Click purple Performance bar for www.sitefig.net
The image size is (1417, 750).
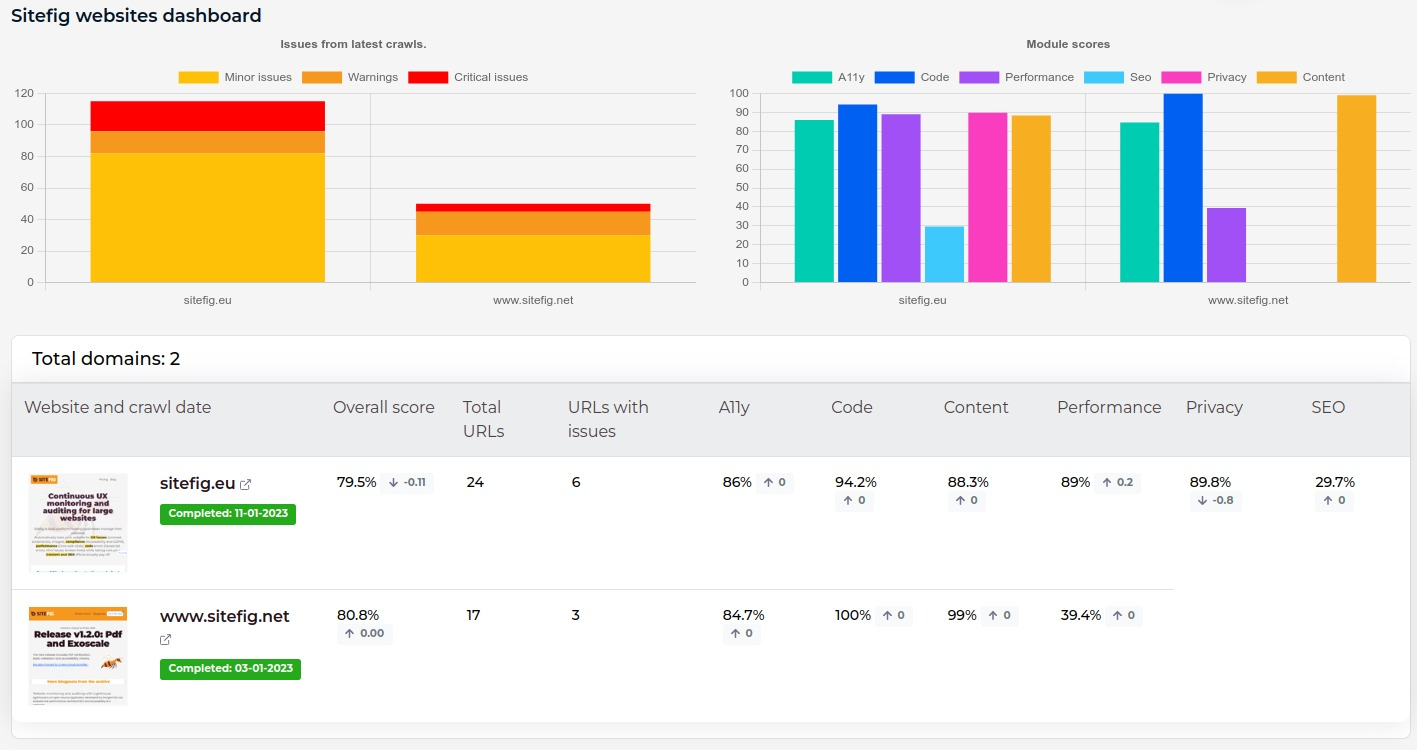click(1226, 245)
